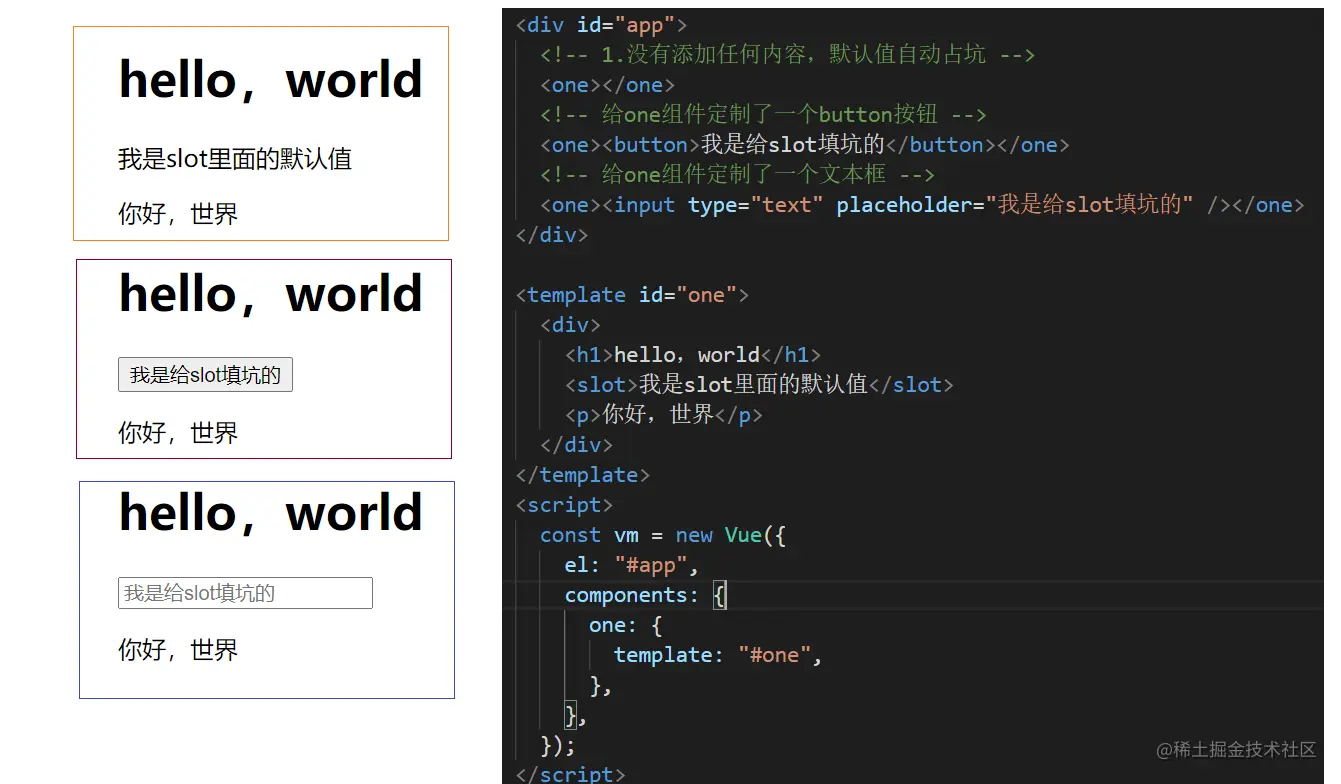Click the closing </template> tag line

[583, 475]
